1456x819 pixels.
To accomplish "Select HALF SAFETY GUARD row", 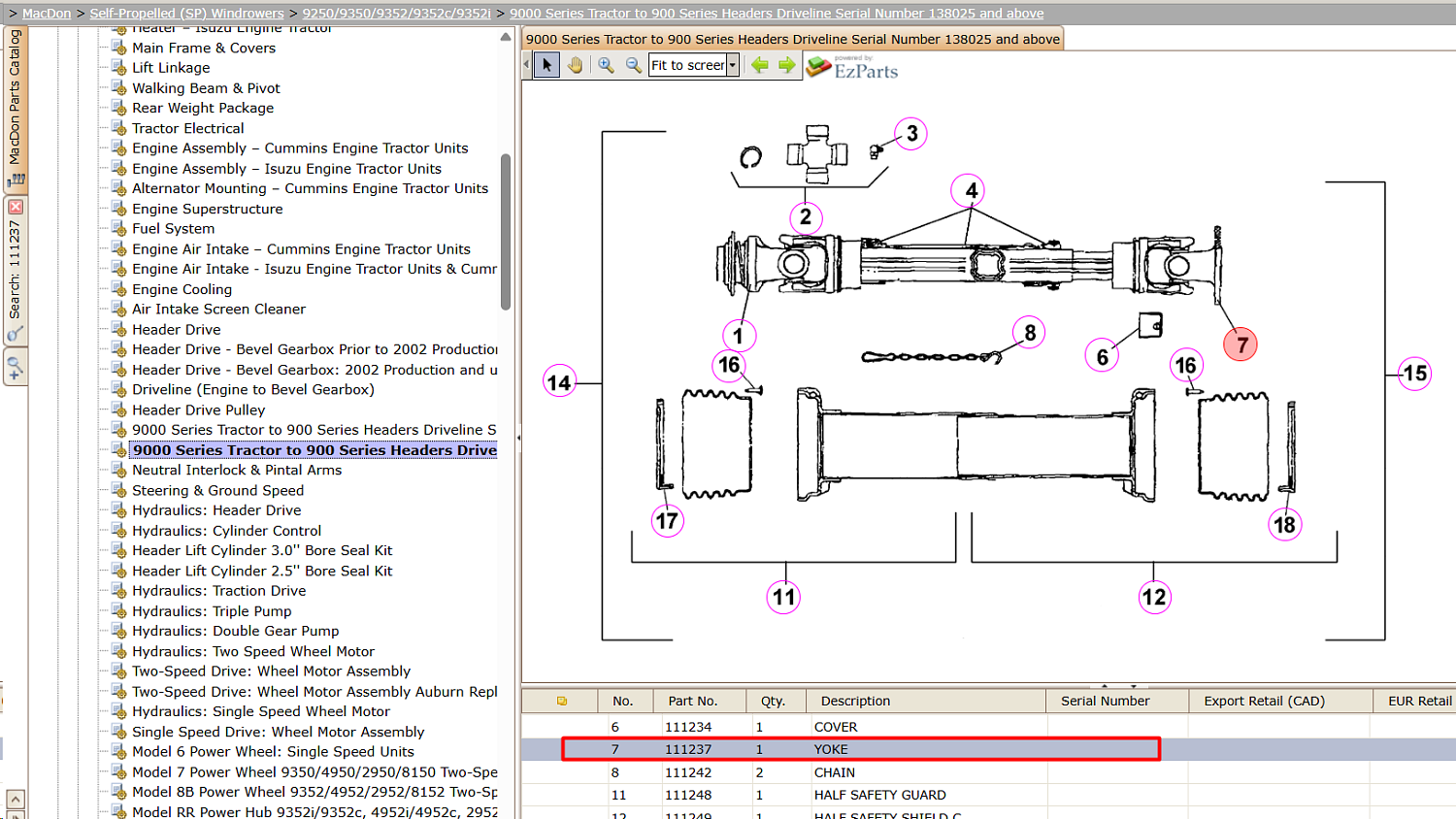I will tap(988, 795).
